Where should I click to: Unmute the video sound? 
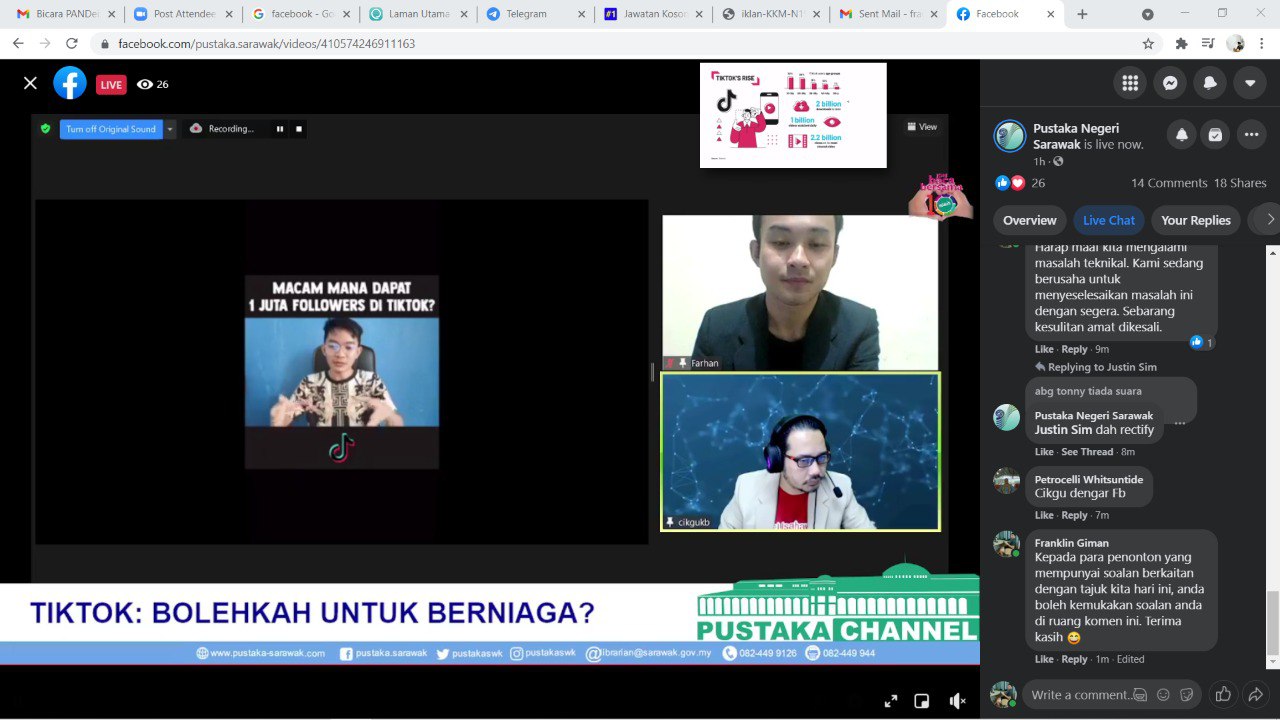point(957,701)
